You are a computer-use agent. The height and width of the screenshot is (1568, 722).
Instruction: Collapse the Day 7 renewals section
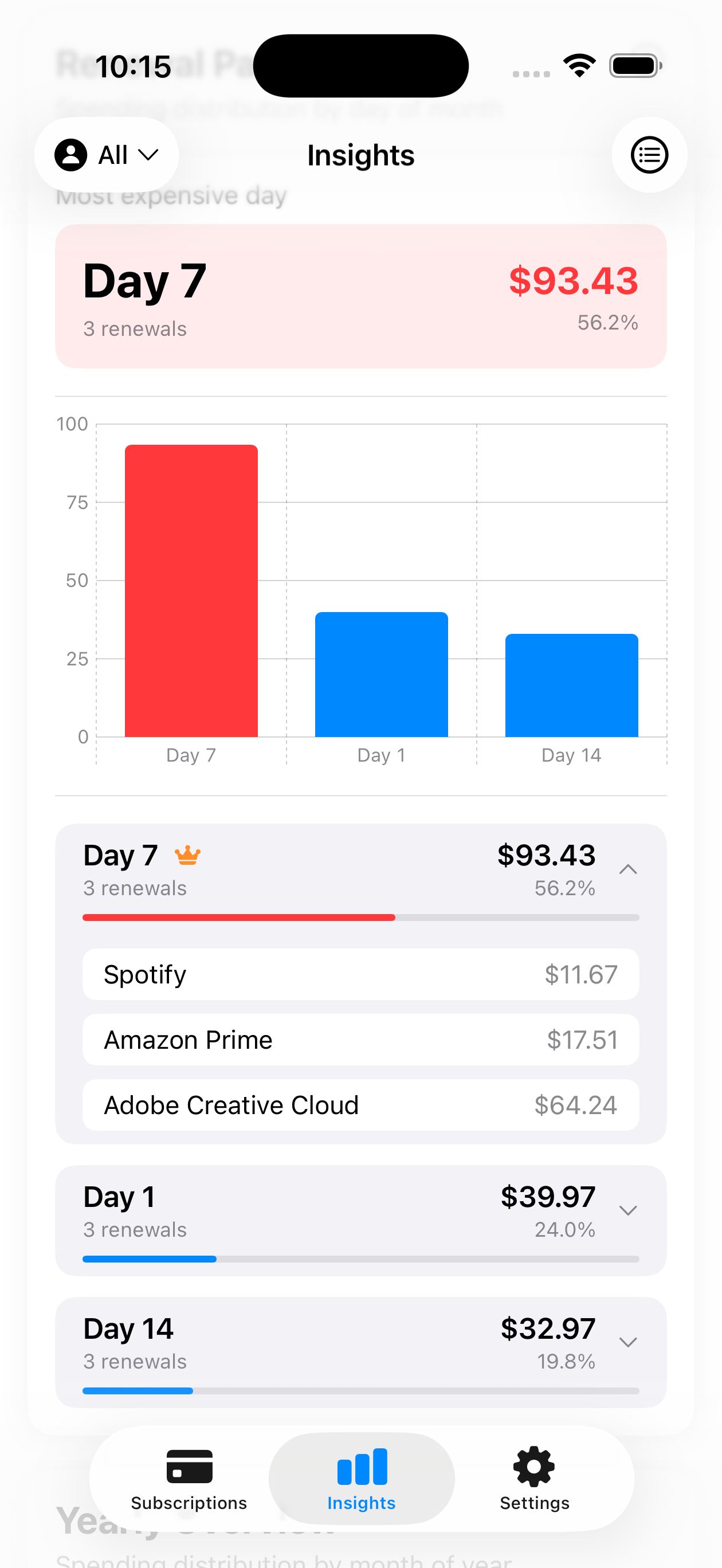pos(627,869)
